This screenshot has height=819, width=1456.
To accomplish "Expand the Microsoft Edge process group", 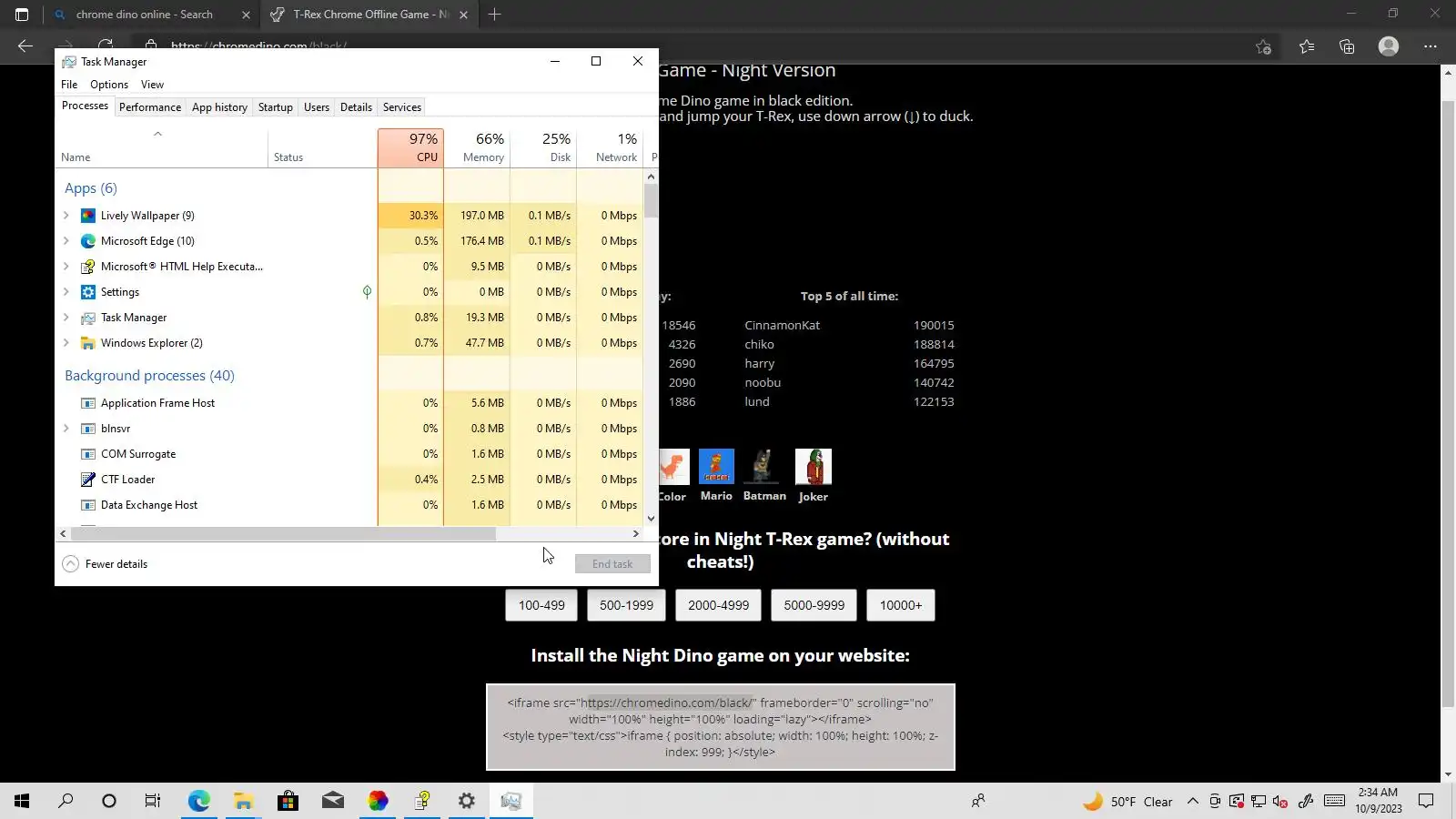I will [x=66, y=241].
